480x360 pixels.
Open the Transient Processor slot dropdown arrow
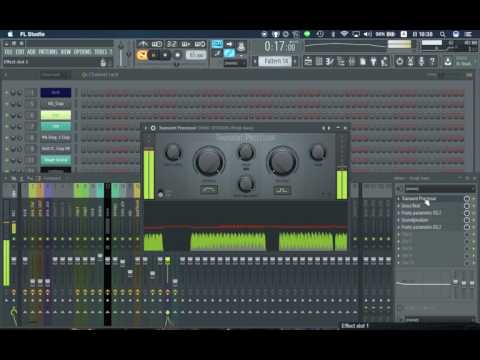click(399, 199)
